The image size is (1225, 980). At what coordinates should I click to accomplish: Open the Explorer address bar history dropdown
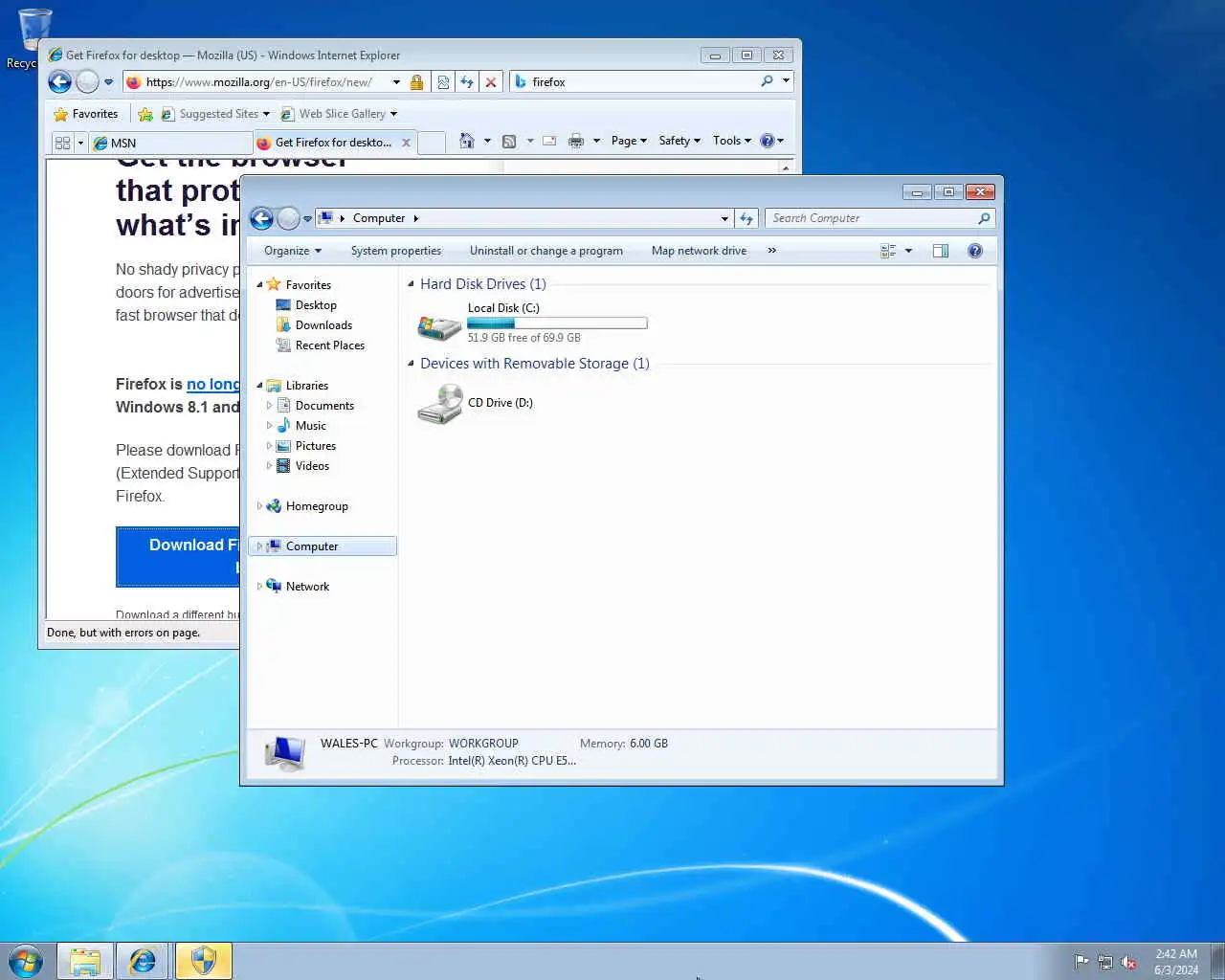point(724,218)
